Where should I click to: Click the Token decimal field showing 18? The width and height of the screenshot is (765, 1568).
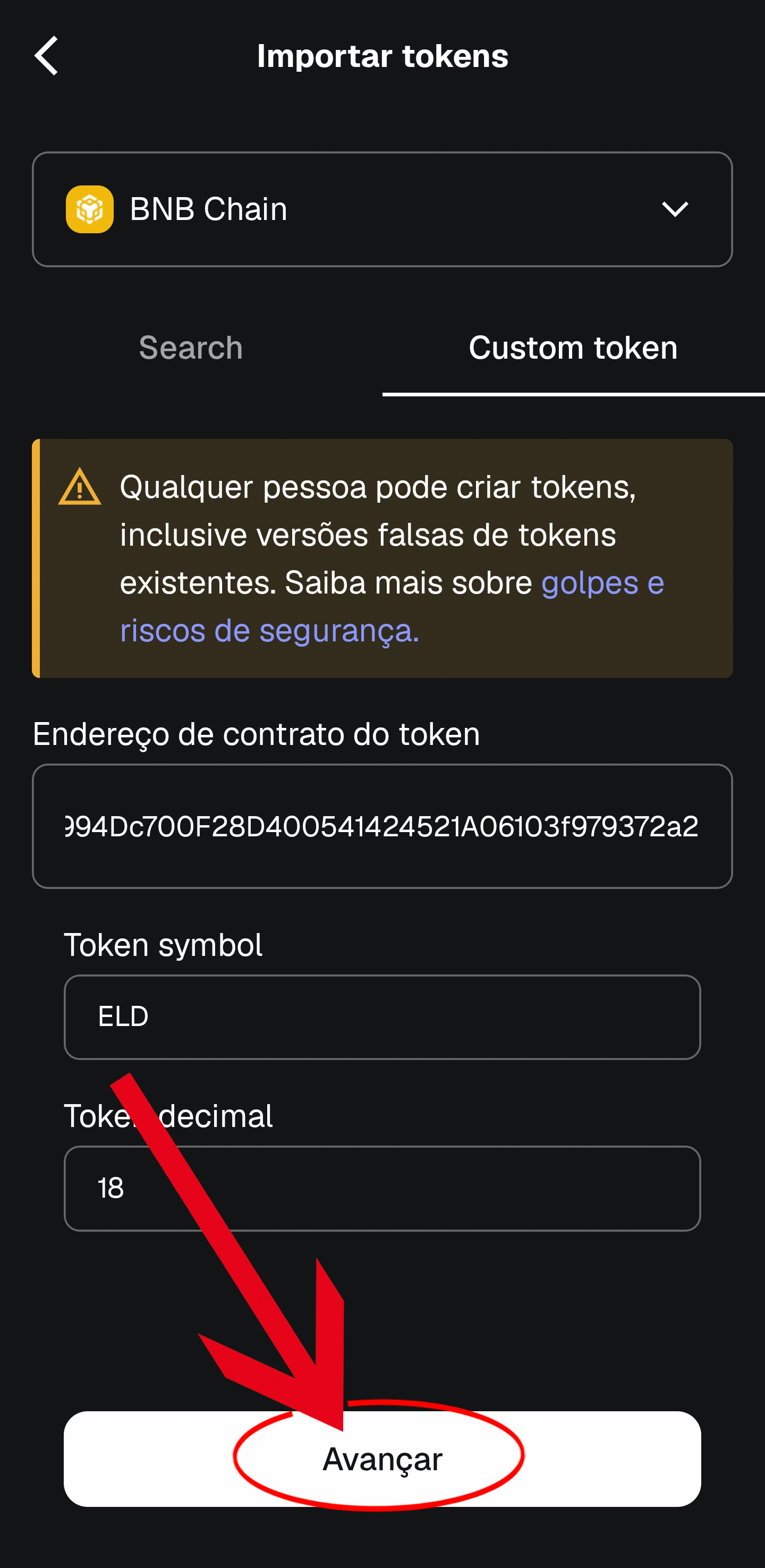coord(382,1188)
